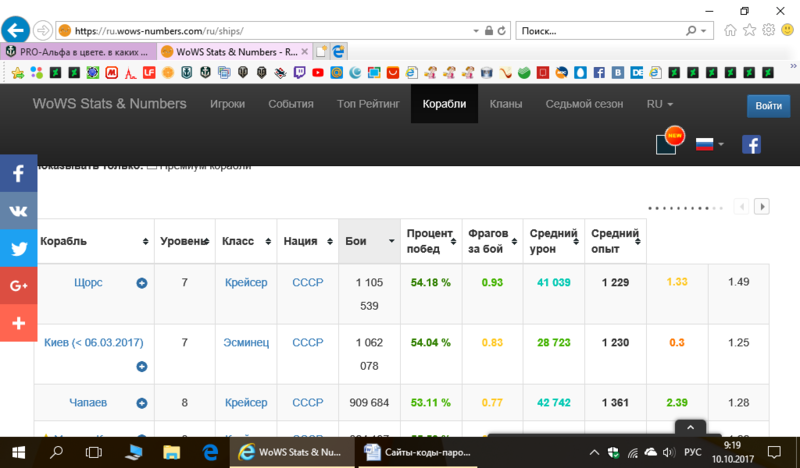This screenshot has height=468, width=800.
Task: Open the Facebook icon in site header
Action: click(x=751, y=144)
